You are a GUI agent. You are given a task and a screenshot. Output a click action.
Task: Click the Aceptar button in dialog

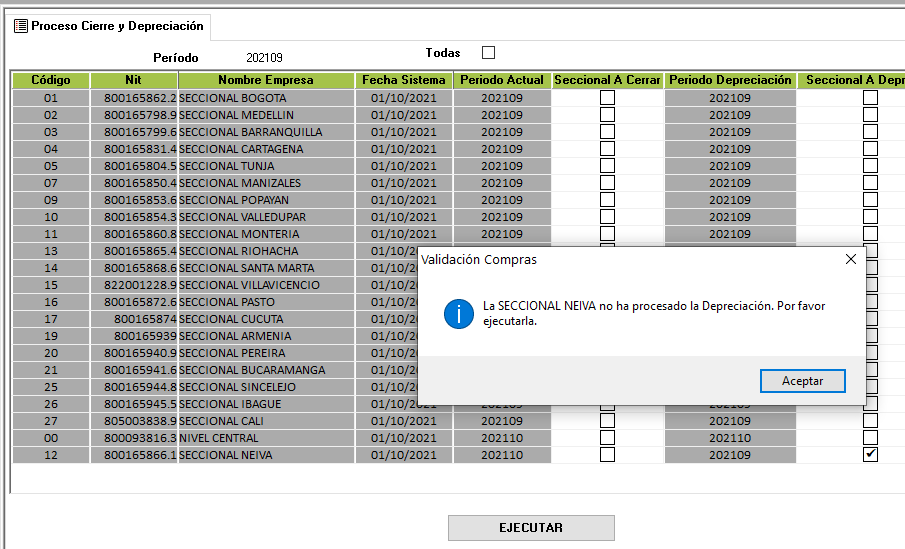(x=802, y=381)
